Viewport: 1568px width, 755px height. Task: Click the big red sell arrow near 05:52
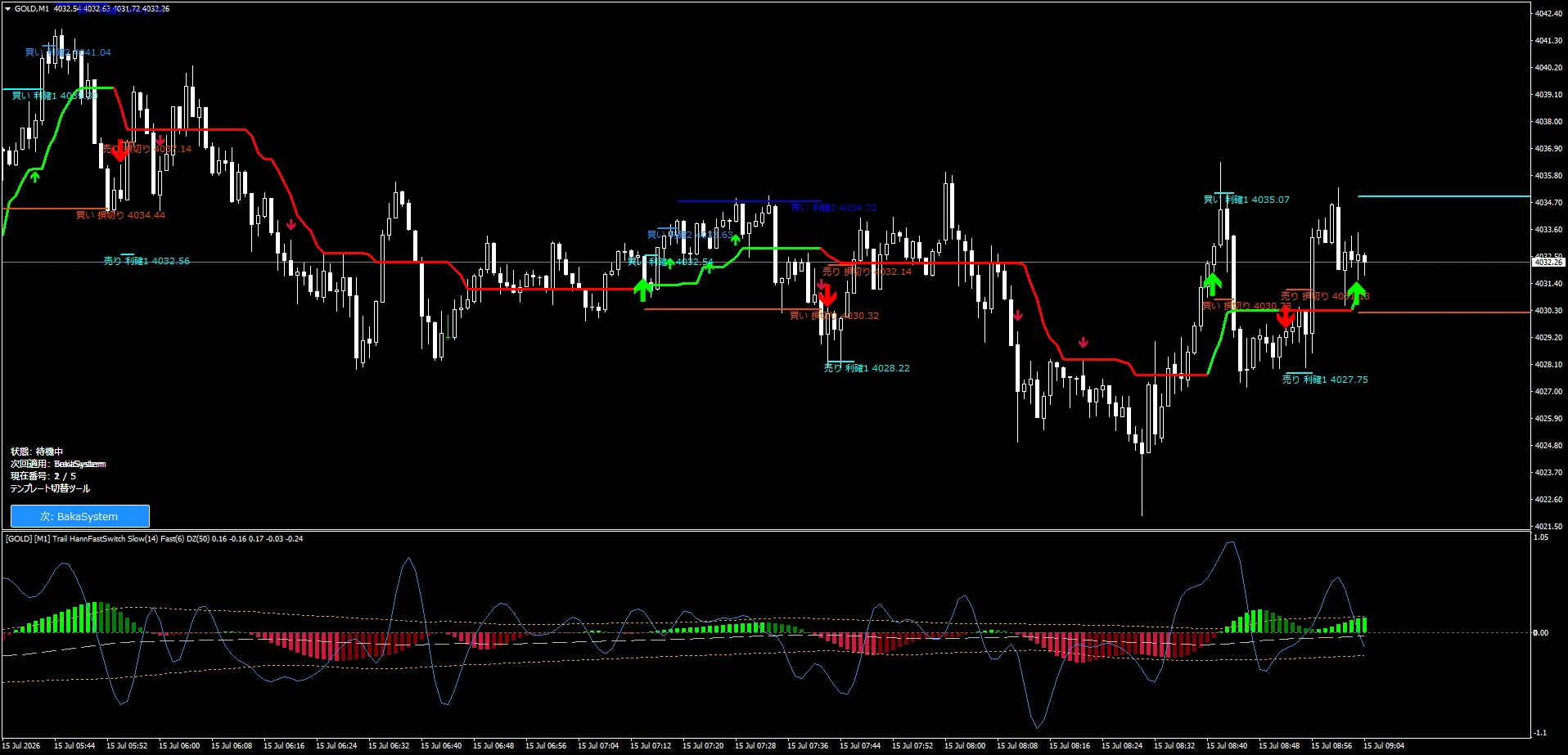[120, 151]
